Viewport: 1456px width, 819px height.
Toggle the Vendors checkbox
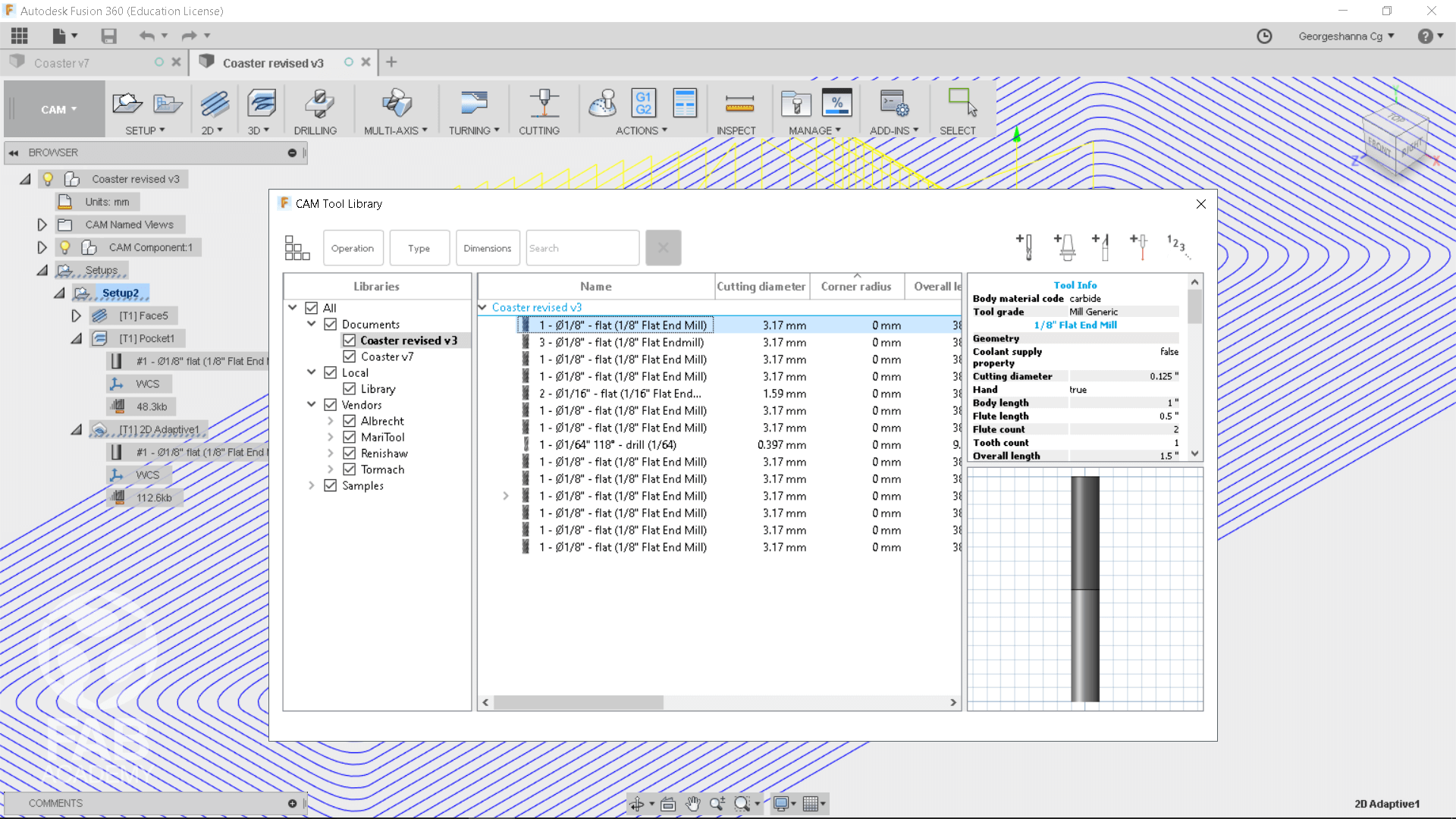pyautogui.click(x=330, y=405)
